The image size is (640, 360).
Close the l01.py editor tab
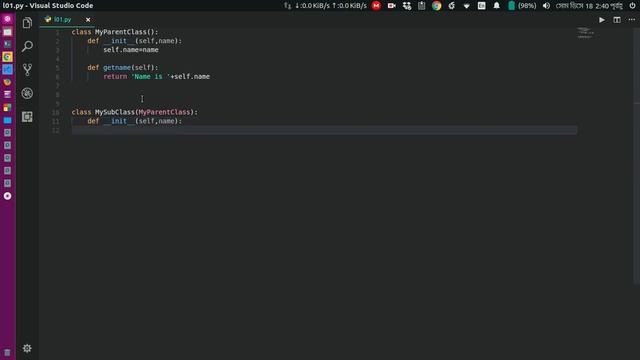(x=88, y=20)
